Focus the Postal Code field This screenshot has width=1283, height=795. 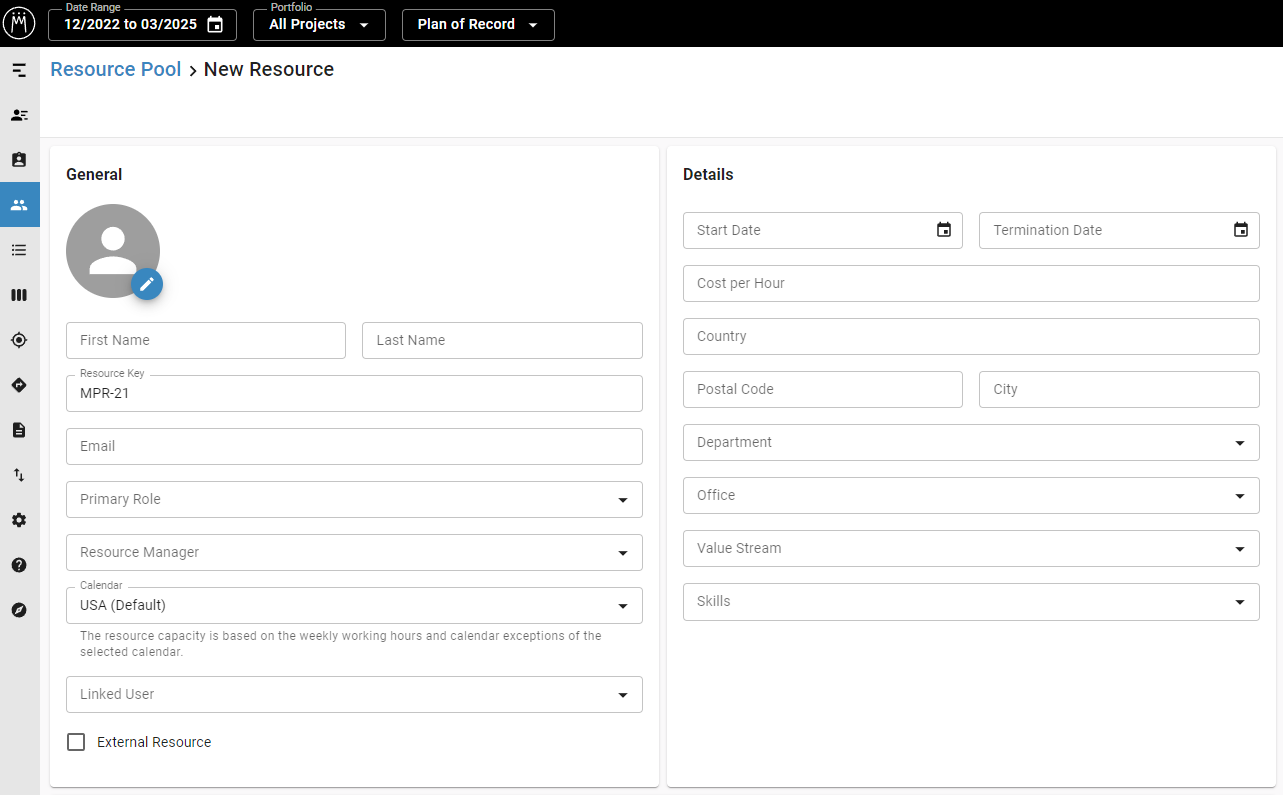[823, 389]
